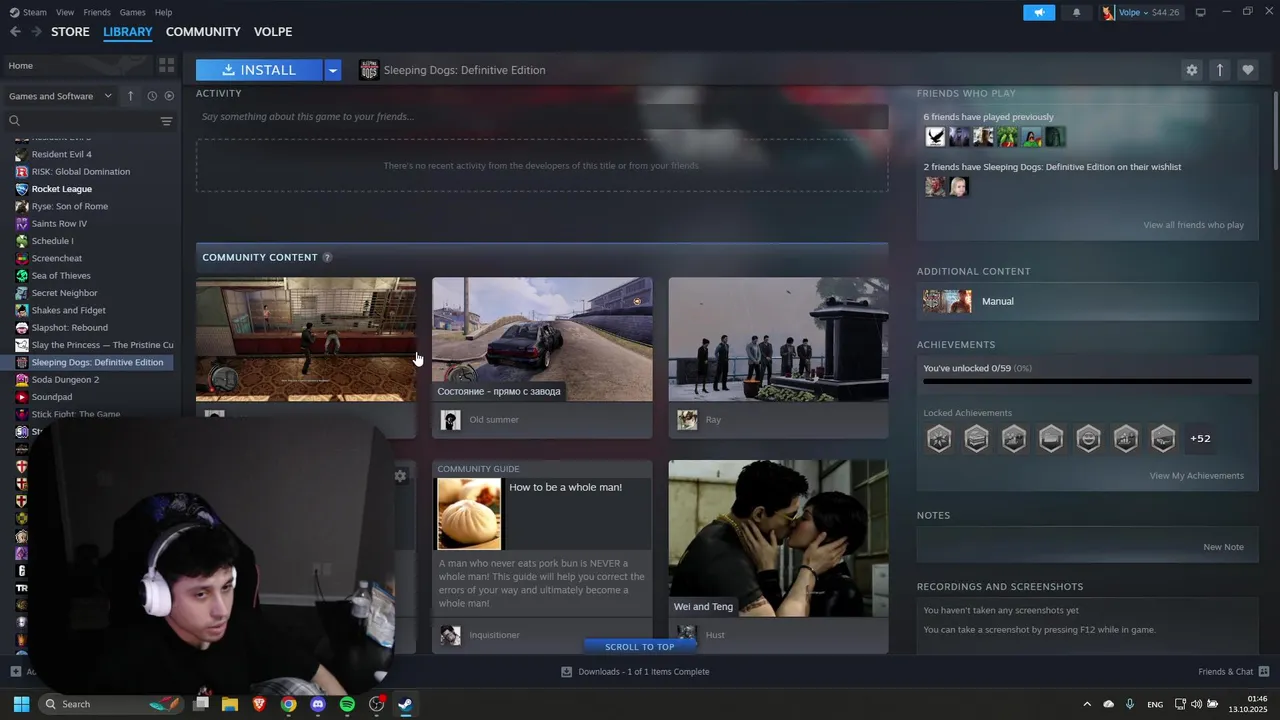Open the Games menu
The height and width of the screenshot is (720, 1280).
pos(132,12)
